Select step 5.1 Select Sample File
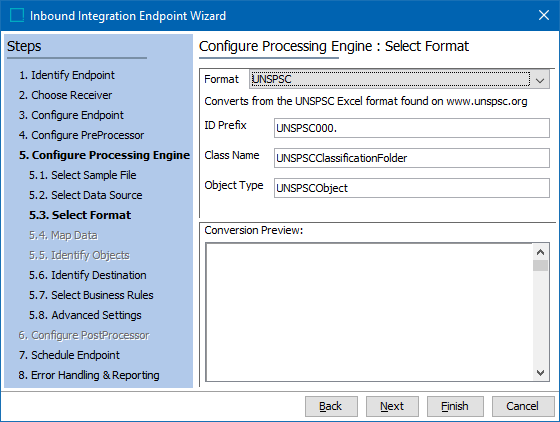Viewport: 560px width, 422px height. [x=82, y=175]
